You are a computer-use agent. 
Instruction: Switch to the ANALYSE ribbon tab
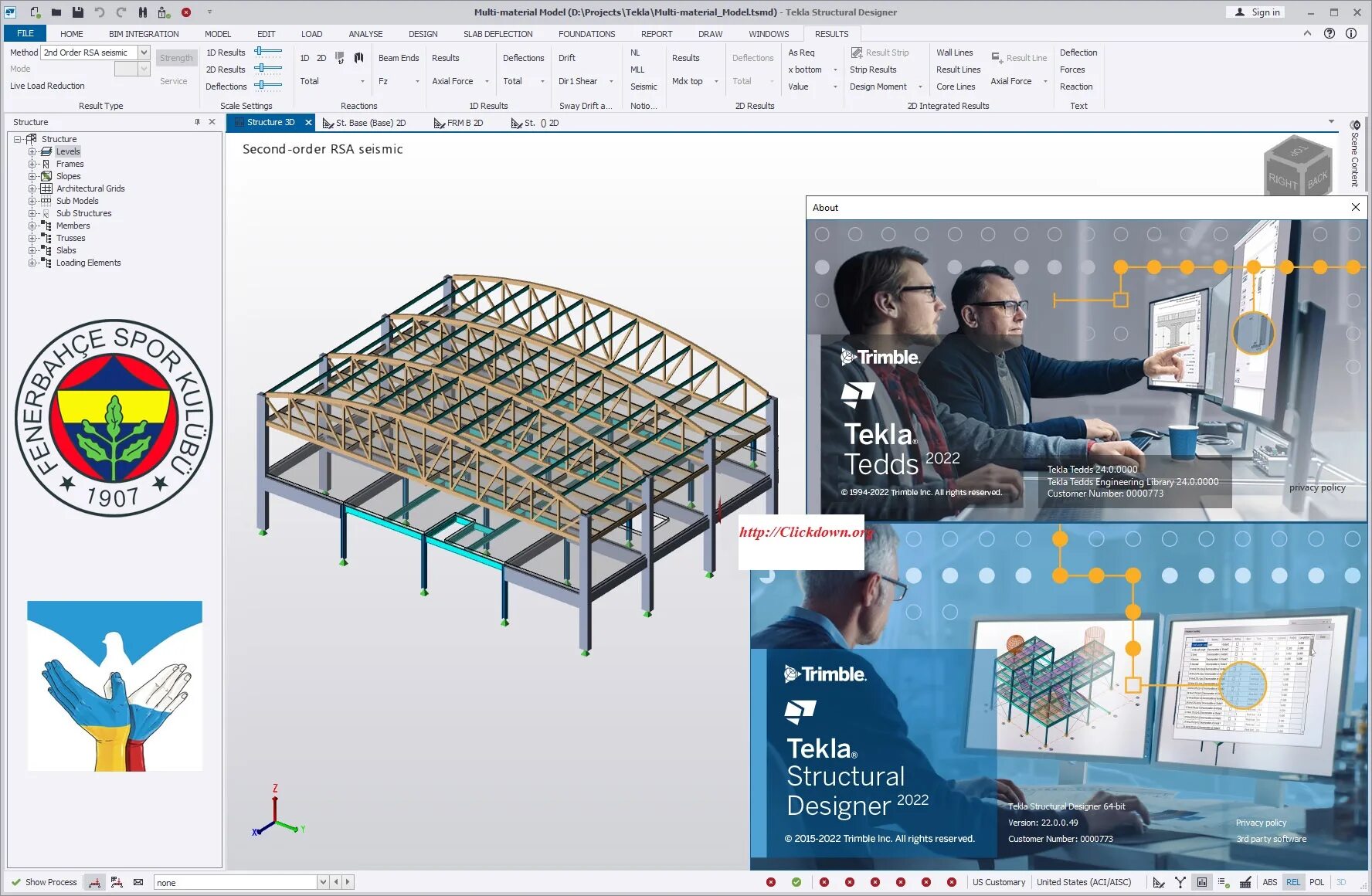365,34
